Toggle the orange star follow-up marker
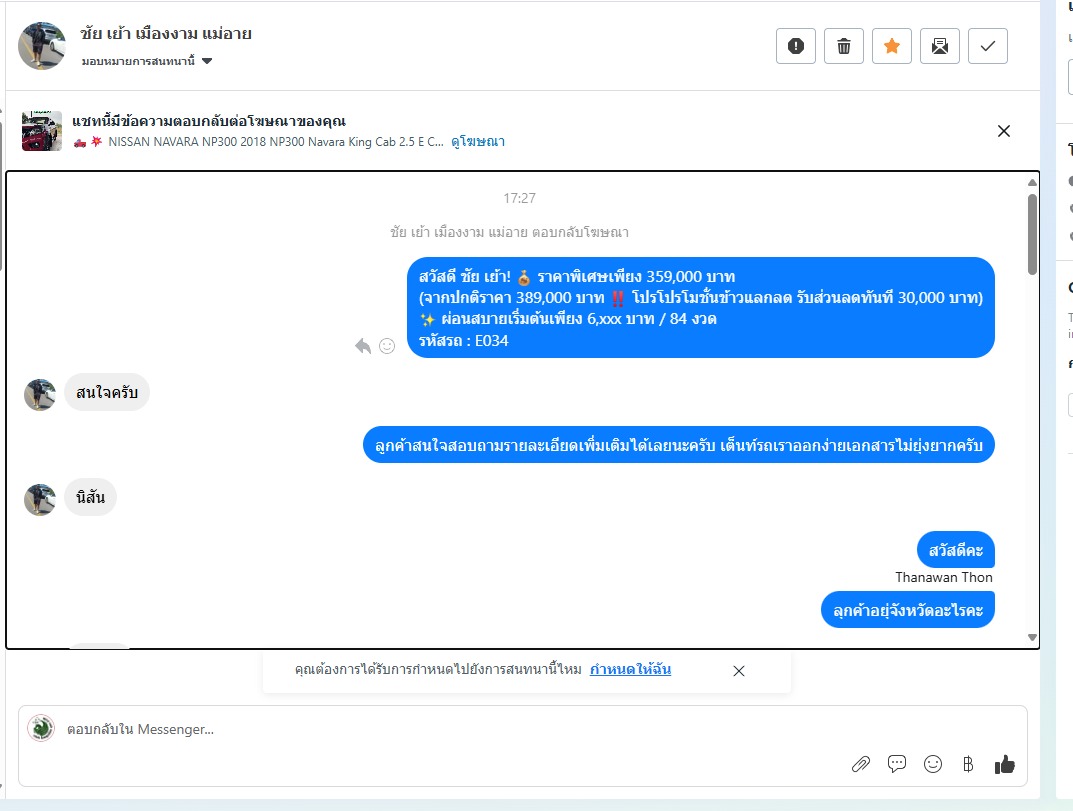1073x811 pixels. coord(892,46)
